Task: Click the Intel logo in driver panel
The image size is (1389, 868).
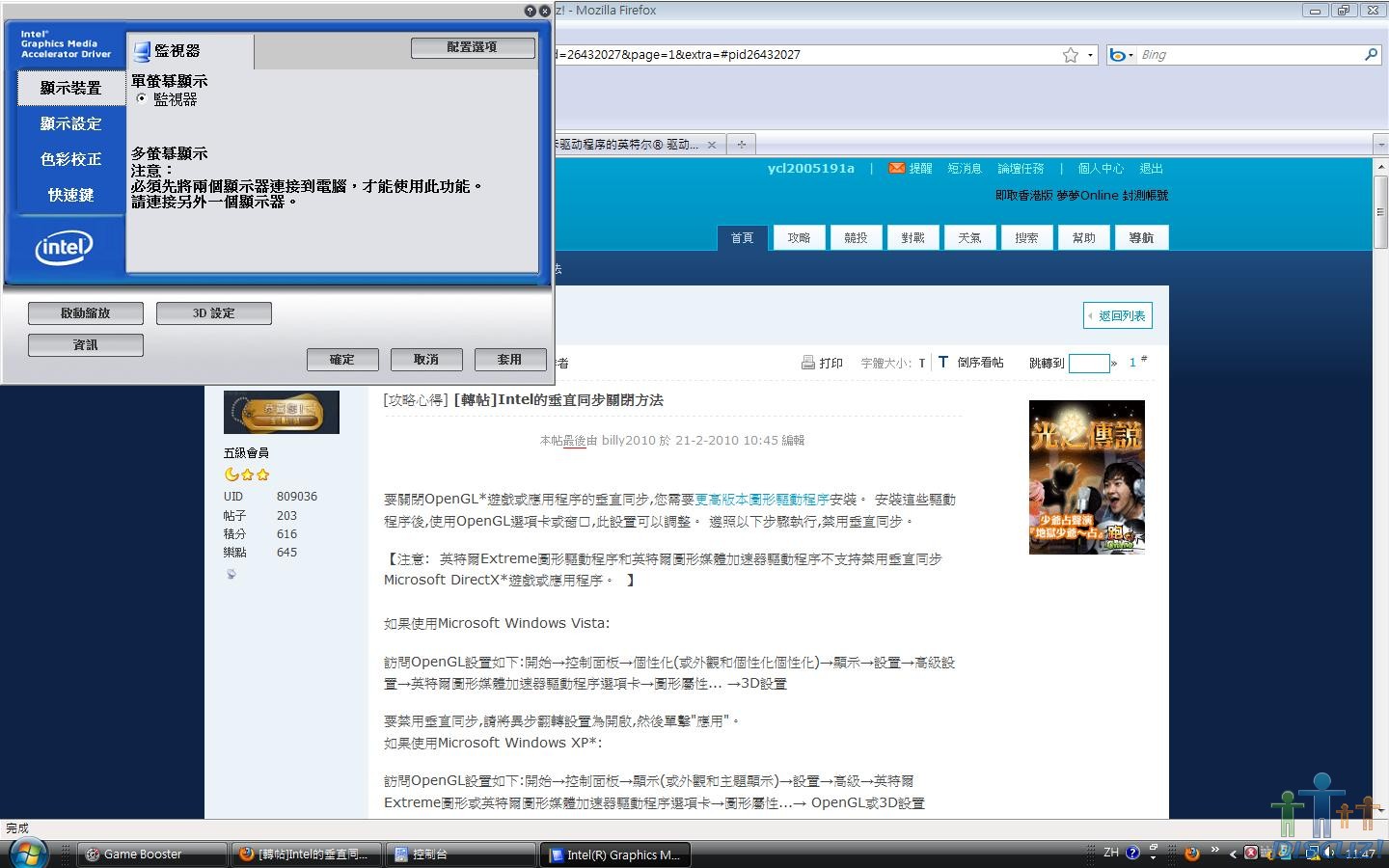Action: click(x=65, y=248)
